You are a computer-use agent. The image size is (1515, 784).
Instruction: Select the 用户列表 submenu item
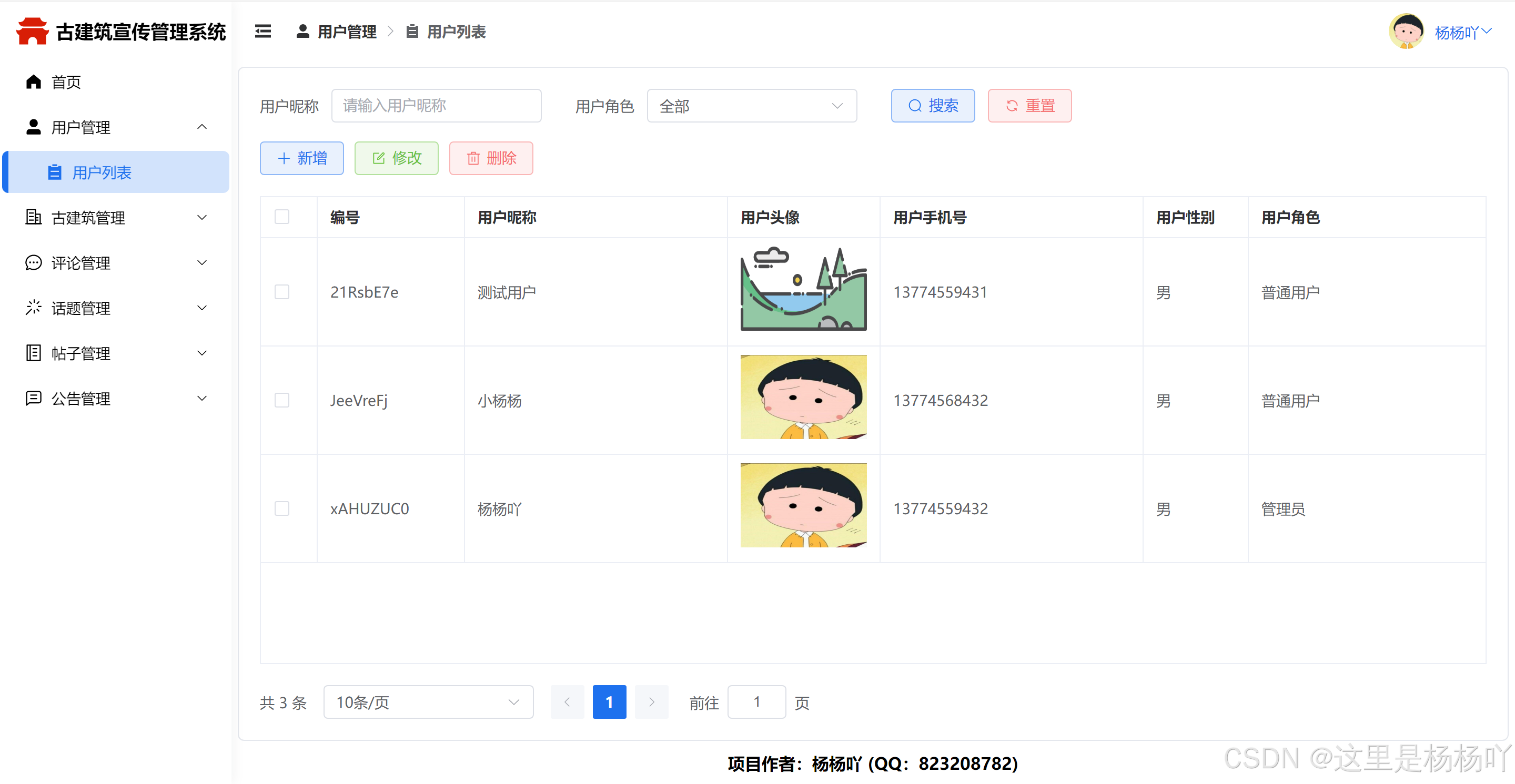coord(102,172)
